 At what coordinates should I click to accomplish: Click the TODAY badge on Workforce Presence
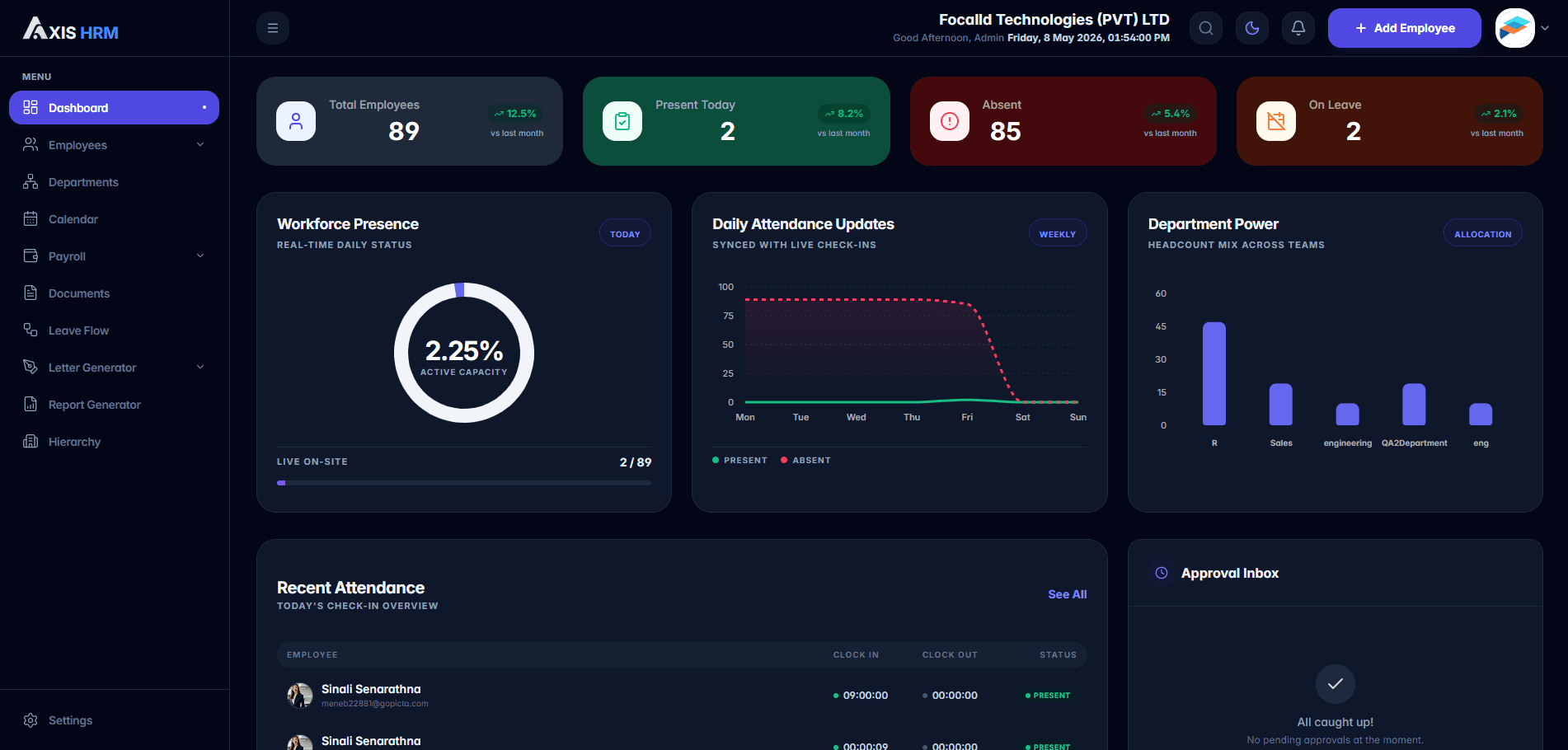(625, 234)
